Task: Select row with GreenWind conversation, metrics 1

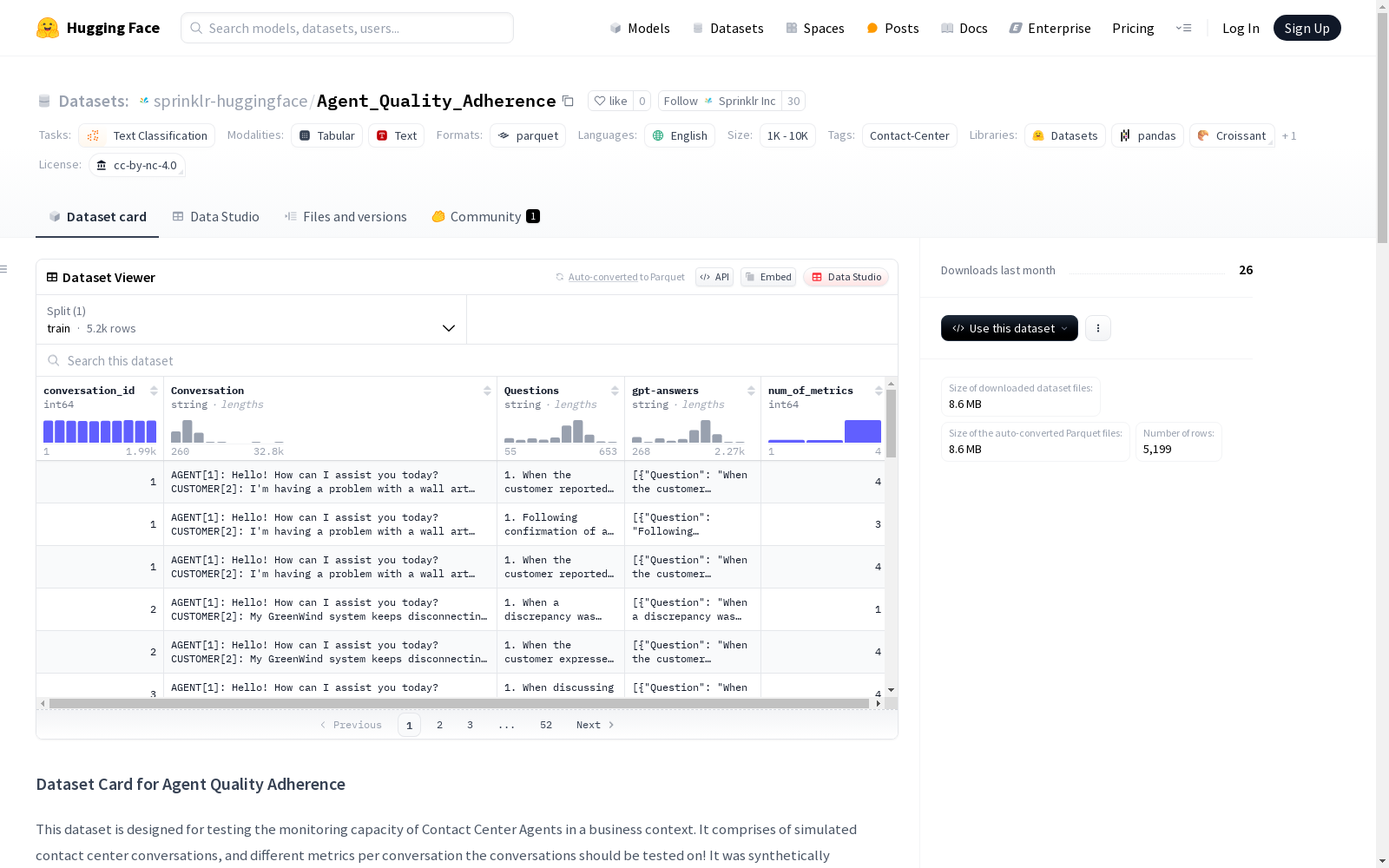Action: coord(460,609)
